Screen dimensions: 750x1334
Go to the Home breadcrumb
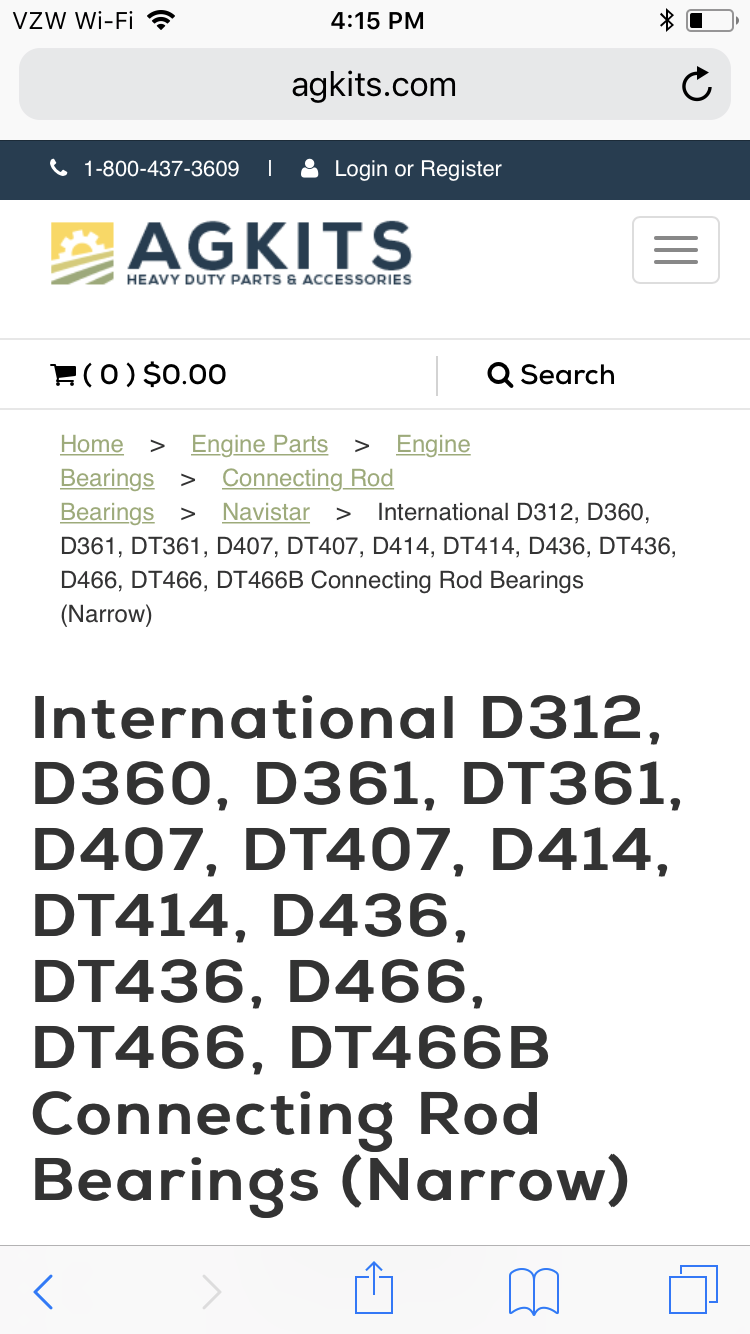[x=92, y=444]
